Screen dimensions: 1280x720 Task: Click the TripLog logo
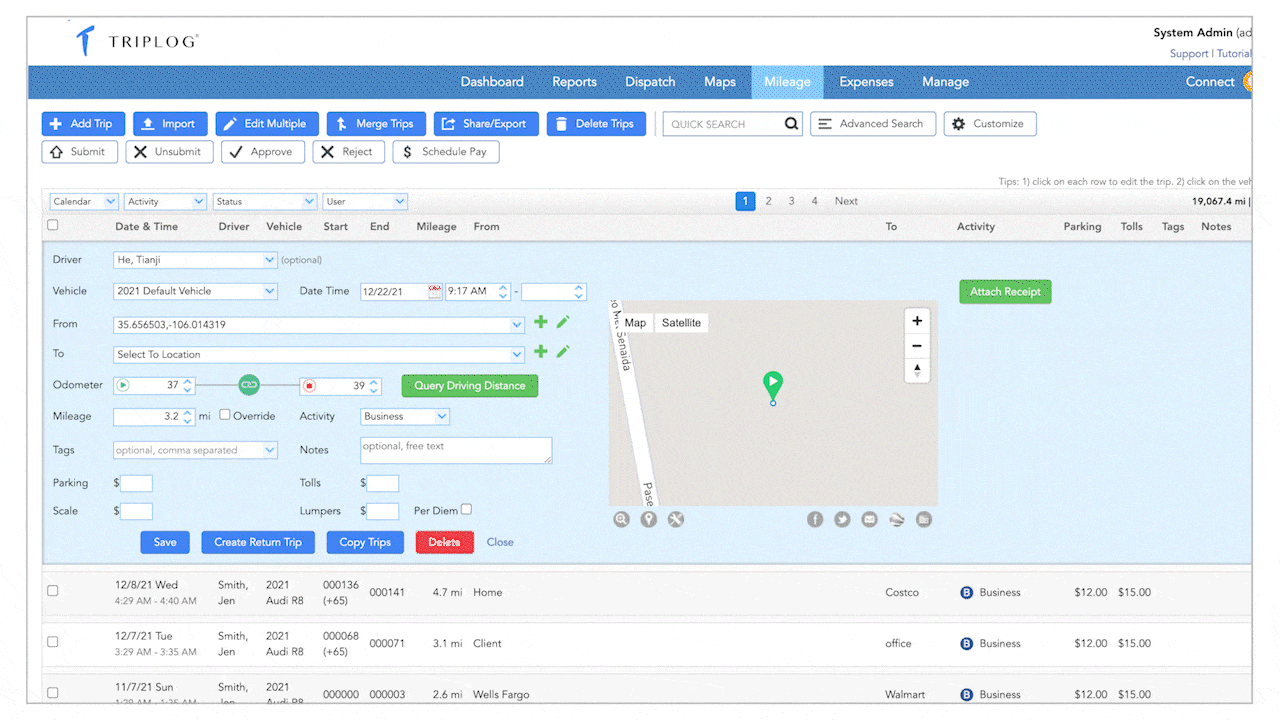137,41
